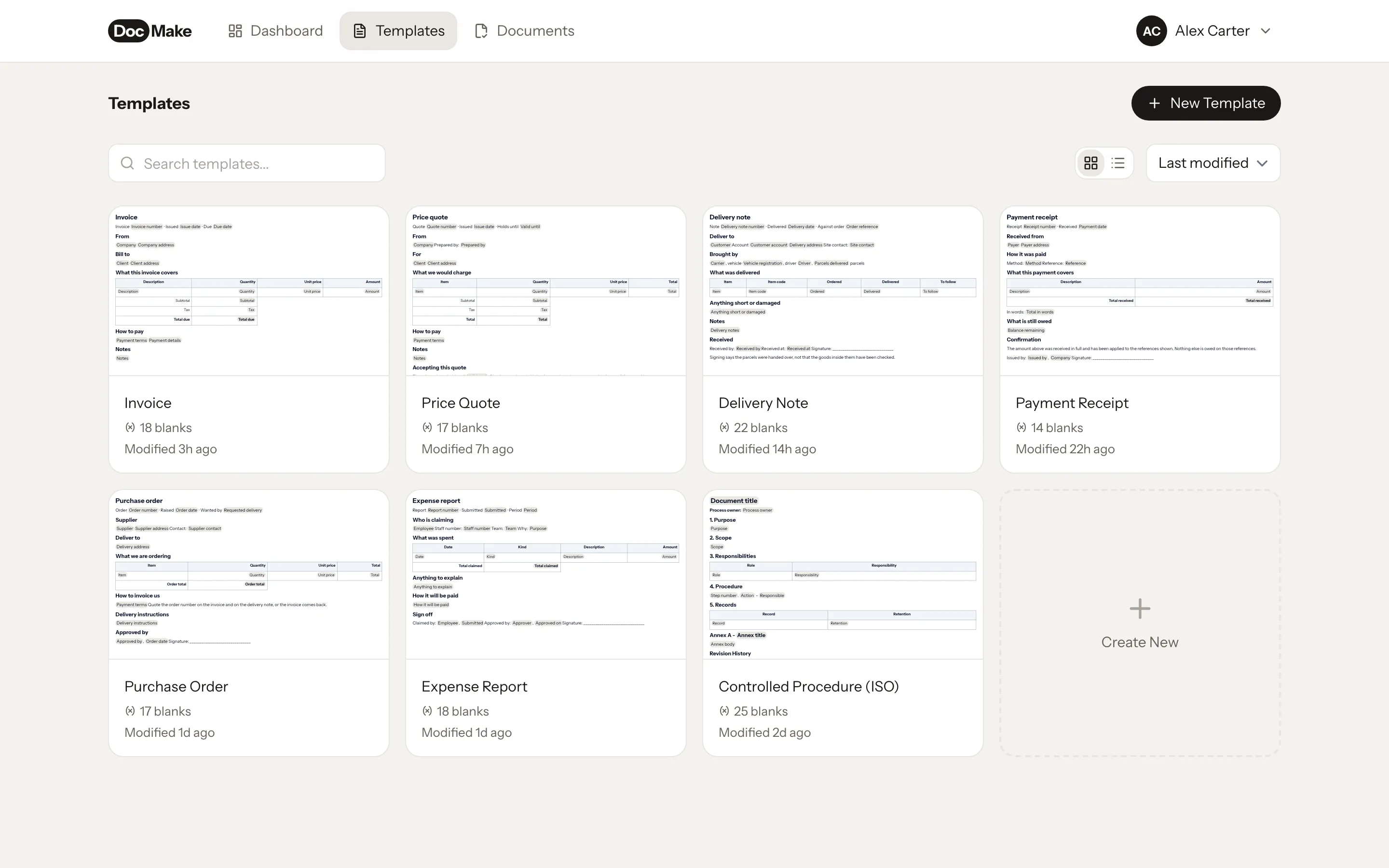Go to the Documents tab
The height and width of the screenshot is (868, 1389).
(525, 31)
